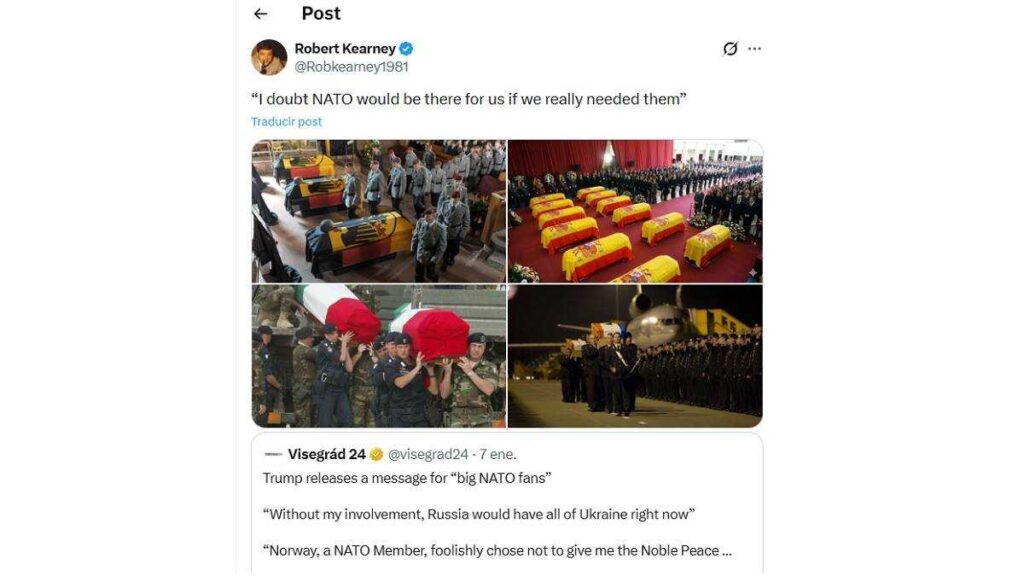Open the bottom-right night airfield photo
The width and height of the screenshot is (1024, 576).
pos(636,357)
